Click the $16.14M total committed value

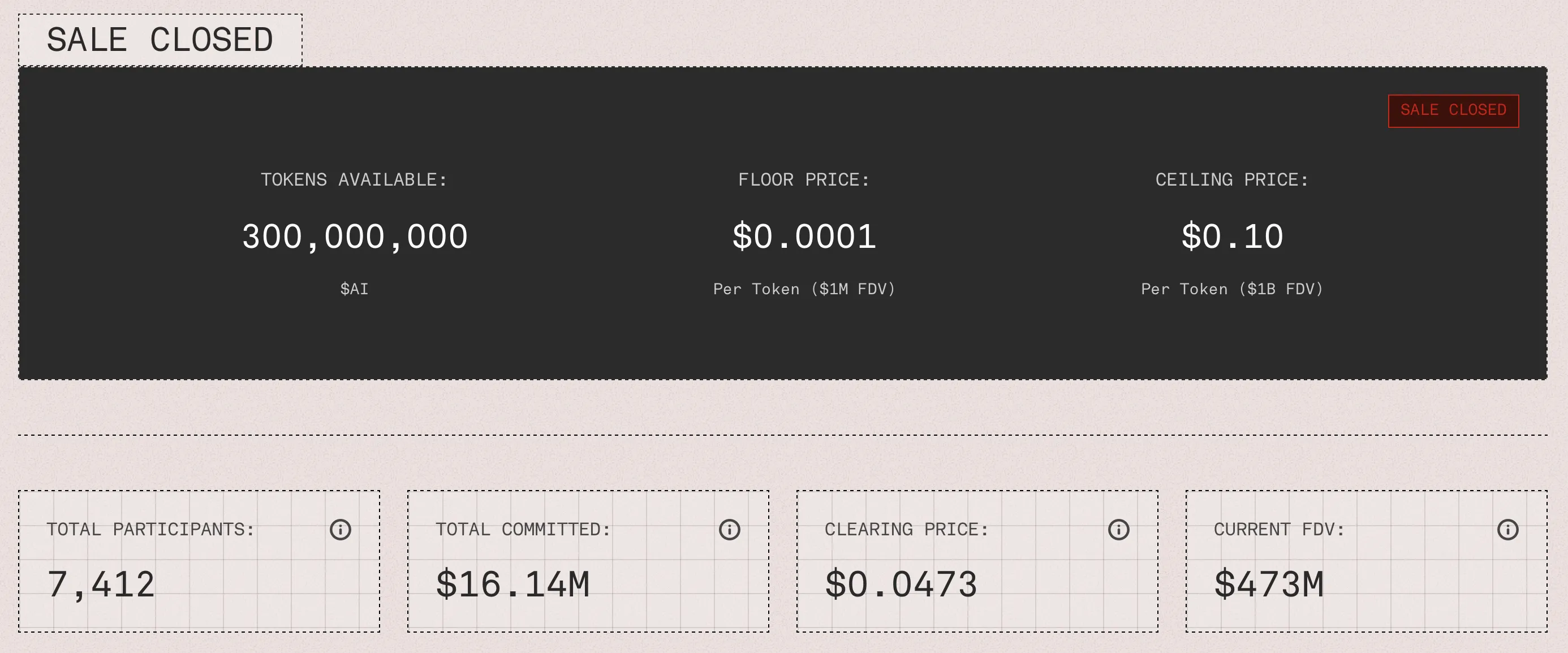coord(513,585)
